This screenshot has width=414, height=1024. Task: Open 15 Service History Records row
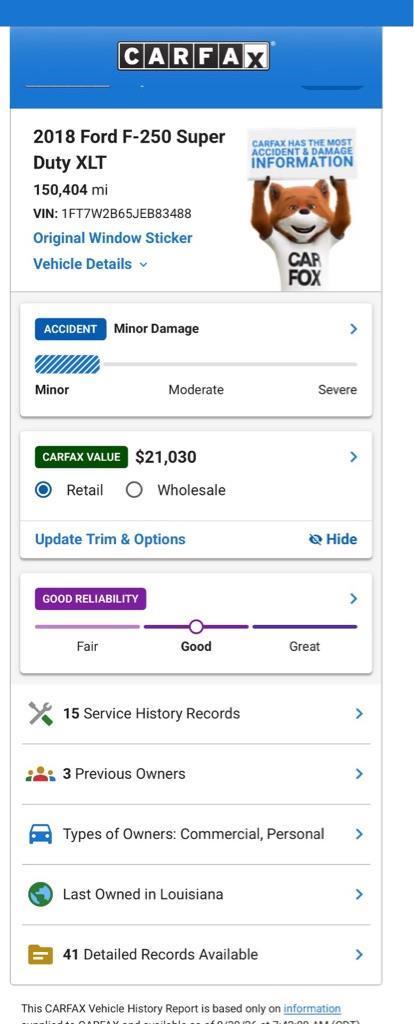[196, 714]
